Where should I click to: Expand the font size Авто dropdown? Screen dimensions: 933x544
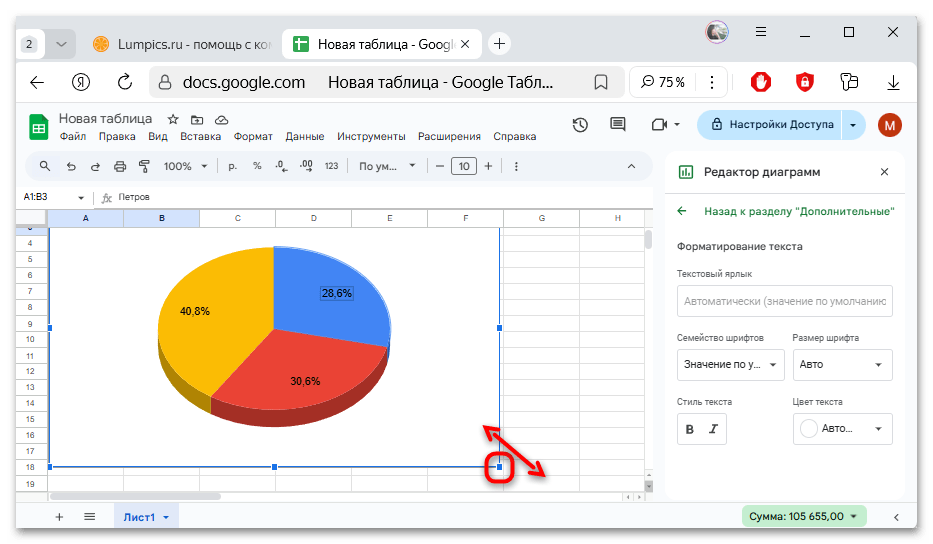pos(841,365)
